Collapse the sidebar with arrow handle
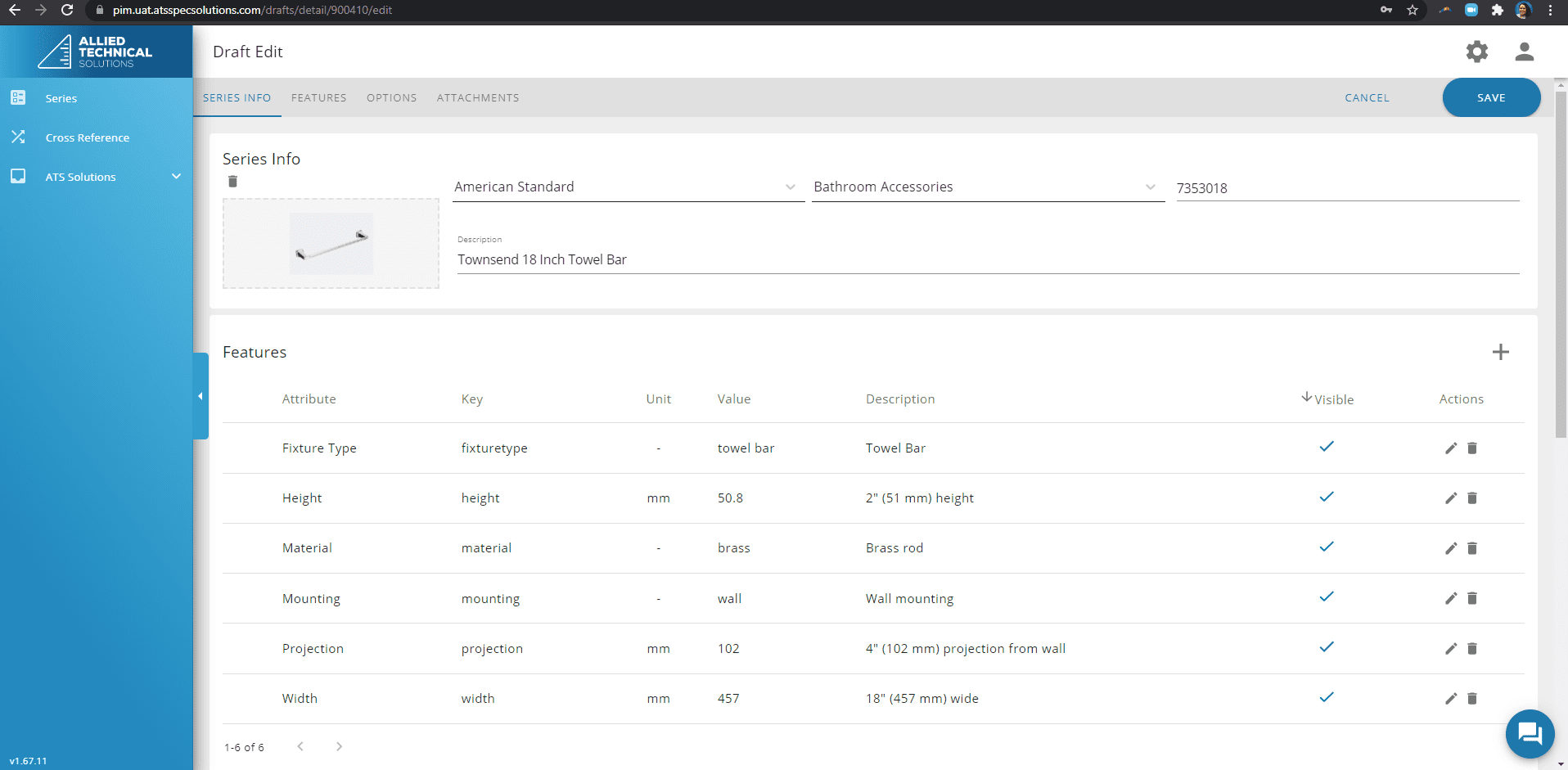 (201, 396)
